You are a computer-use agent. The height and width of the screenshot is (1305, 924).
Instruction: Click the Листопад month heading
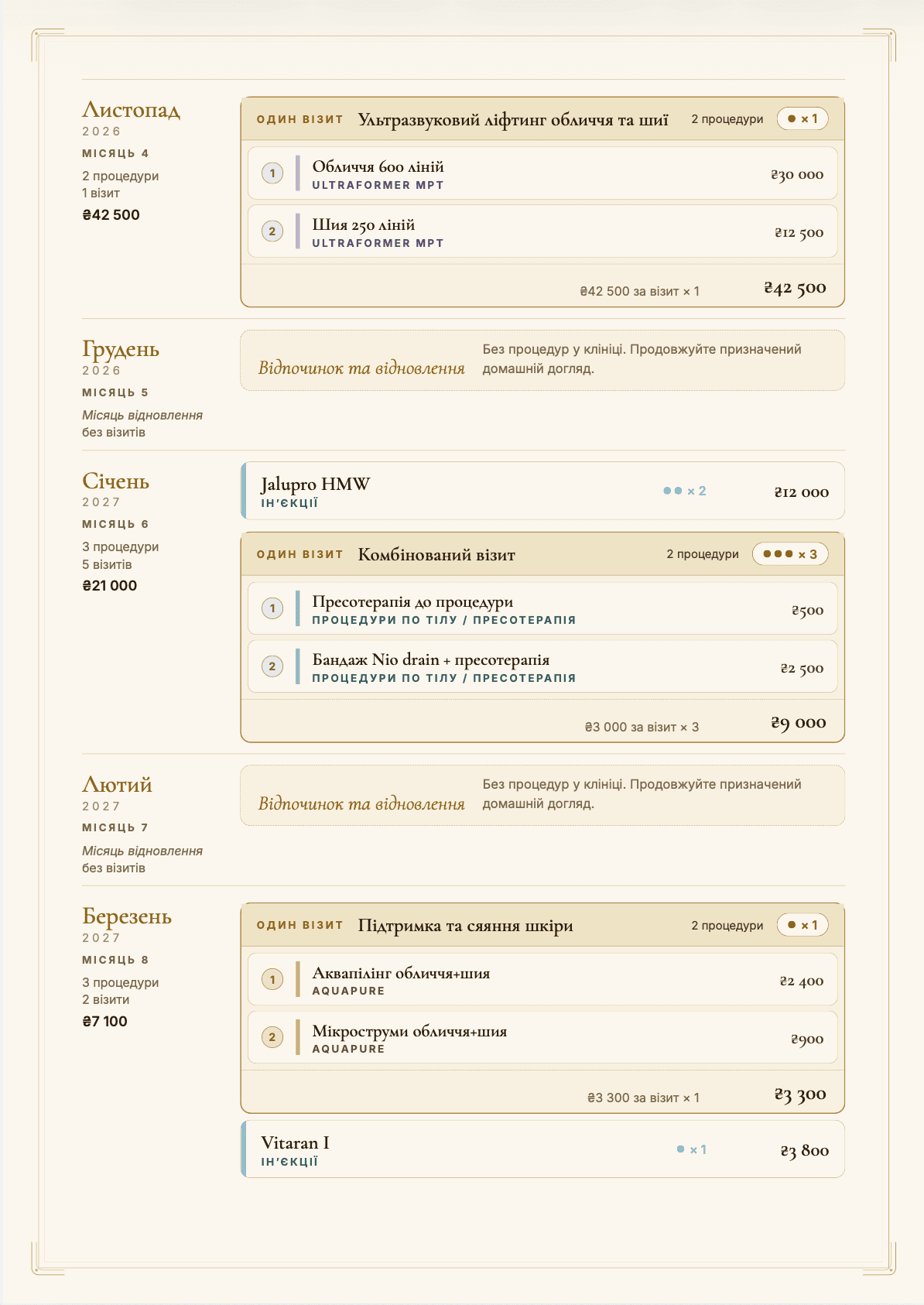click(132, 110)
